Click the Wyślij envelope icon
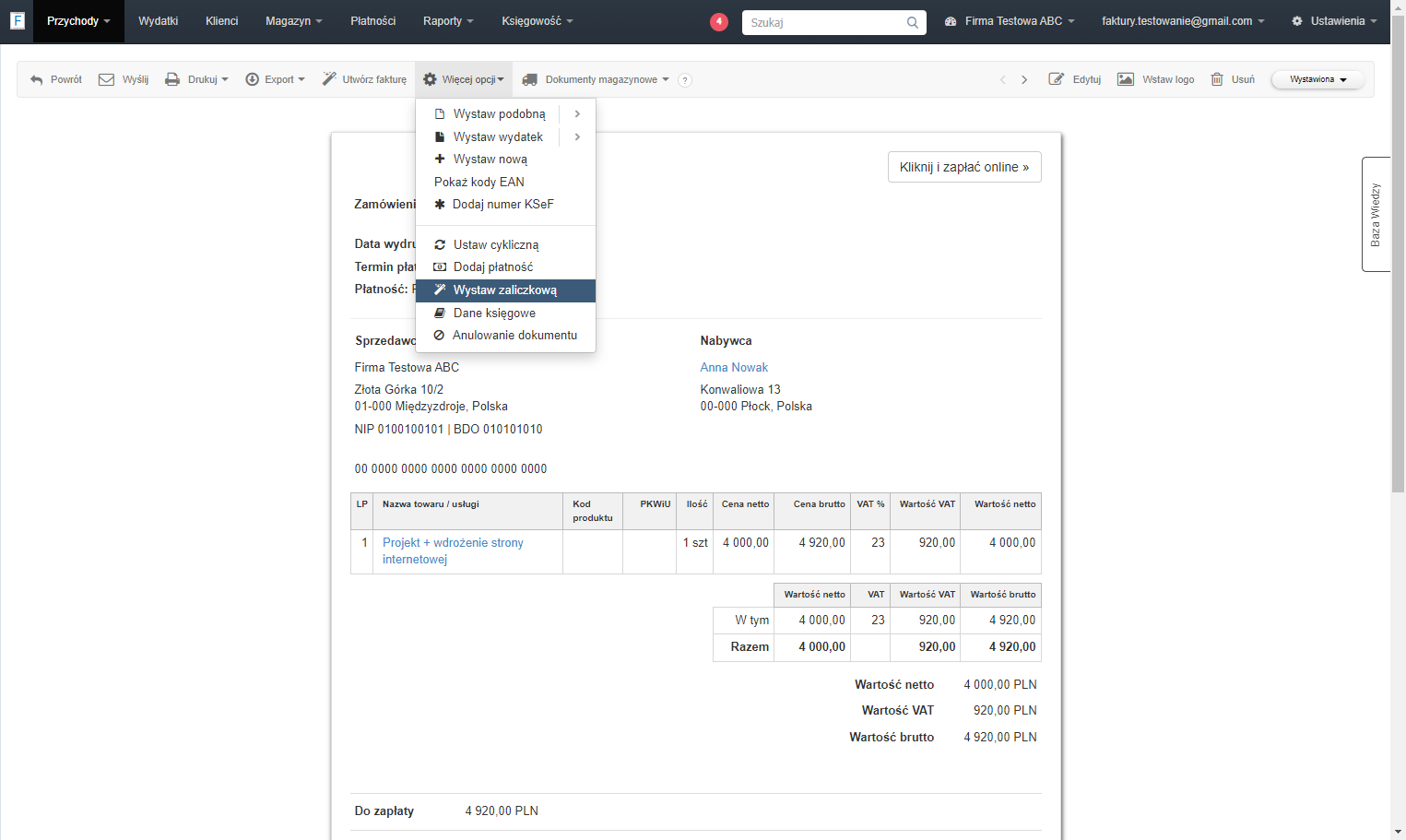This screenshot has height=840, width=1406. [x=107, y=80]
